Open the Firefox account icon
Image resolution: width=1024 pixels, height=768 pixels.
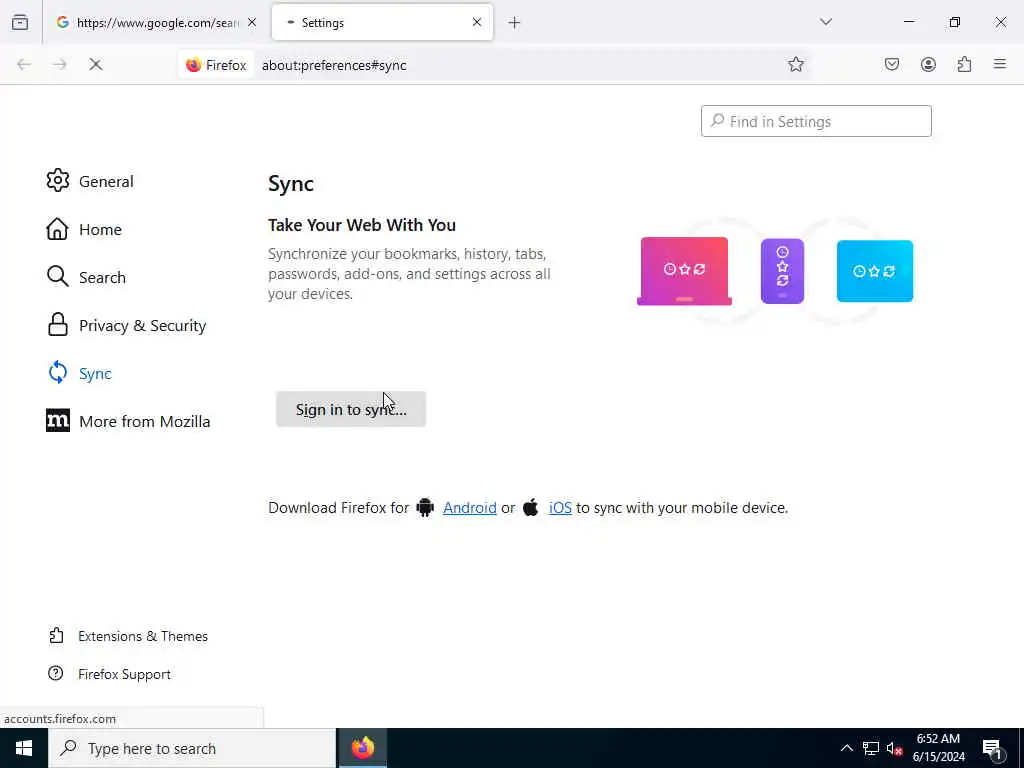(x=929, y=64)
